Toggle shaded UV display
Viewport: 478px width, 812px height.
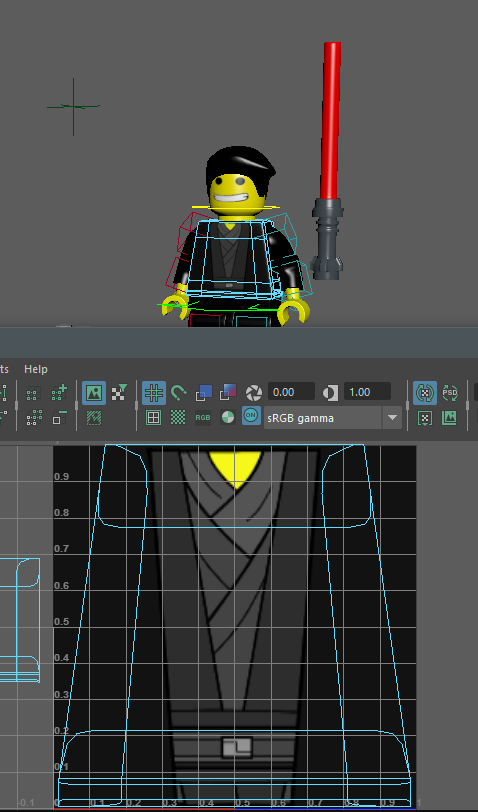tap(204, 393)
